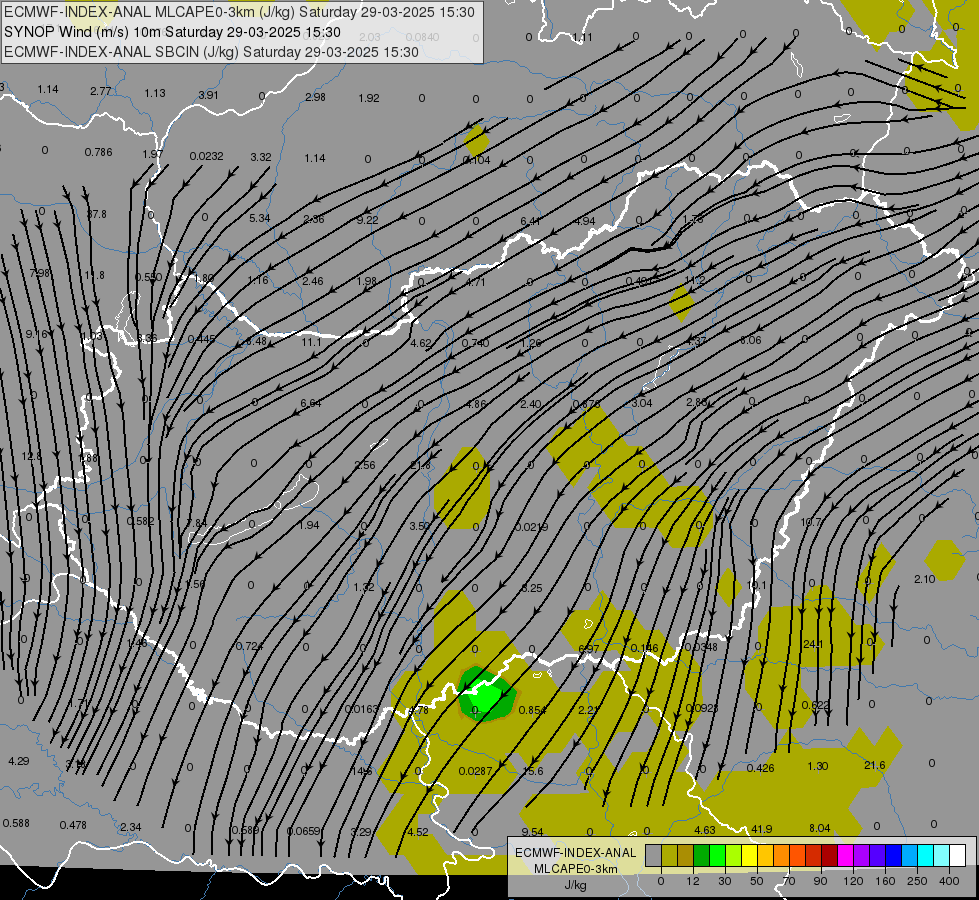
Task: Click the map value 3.91
Action: 209,95
